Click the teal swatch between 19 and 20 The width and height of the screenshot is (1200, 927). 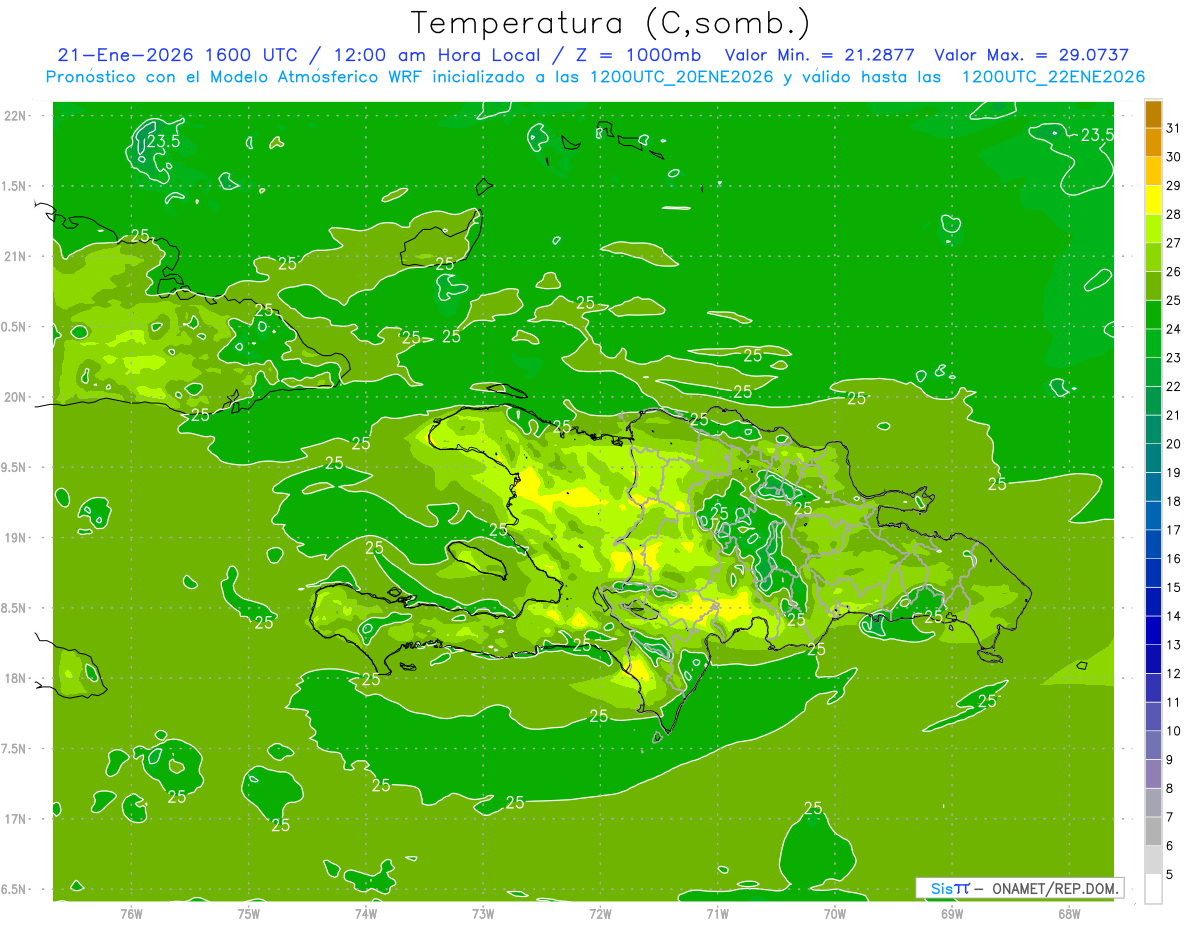[1153, 459]
